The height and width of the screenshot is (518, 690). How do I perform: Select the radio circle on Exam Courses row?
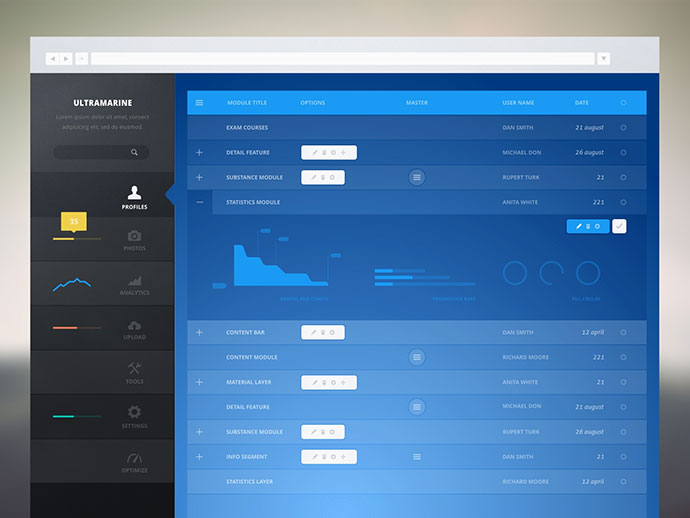623,128
